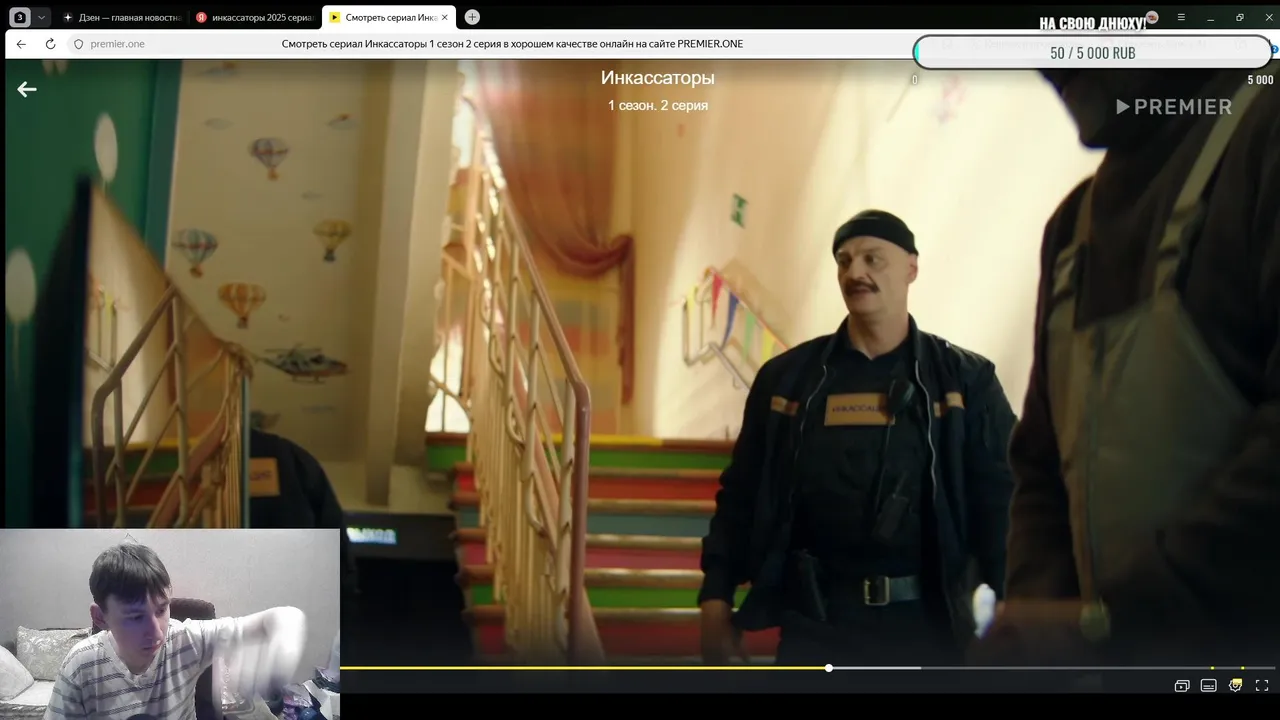Click the '1 сезон. 2 серия' label

658,105
